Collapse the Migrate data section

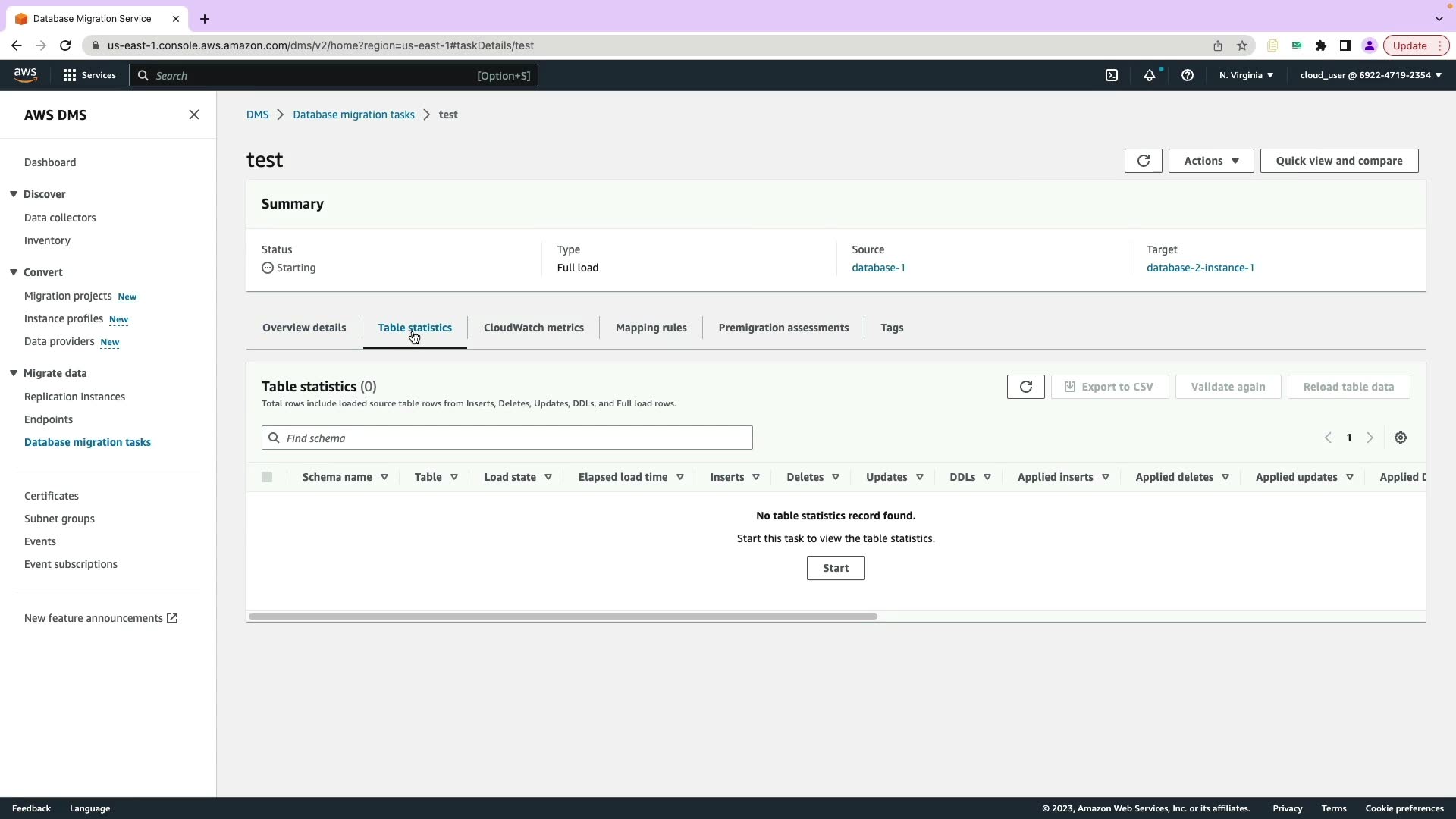click(14, 373)
